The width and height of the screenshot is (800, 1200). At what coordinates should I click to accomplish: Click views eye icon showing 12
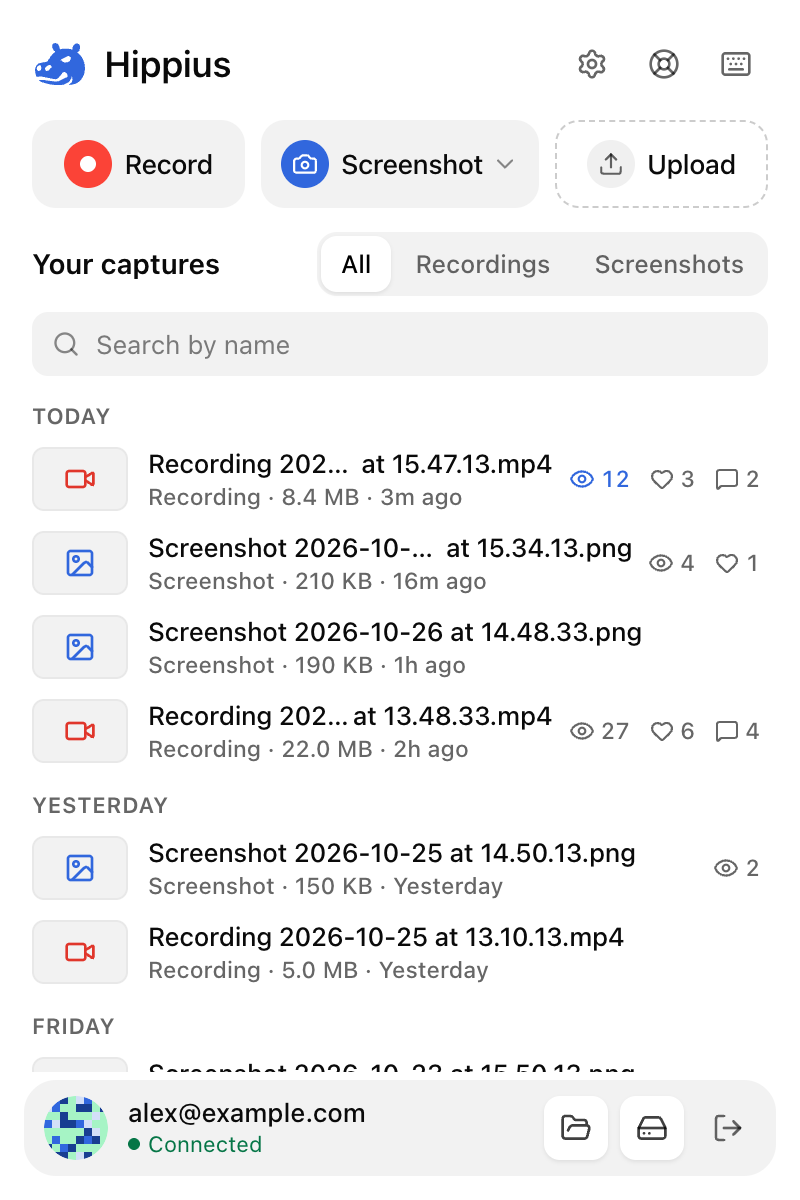[581, 479]
